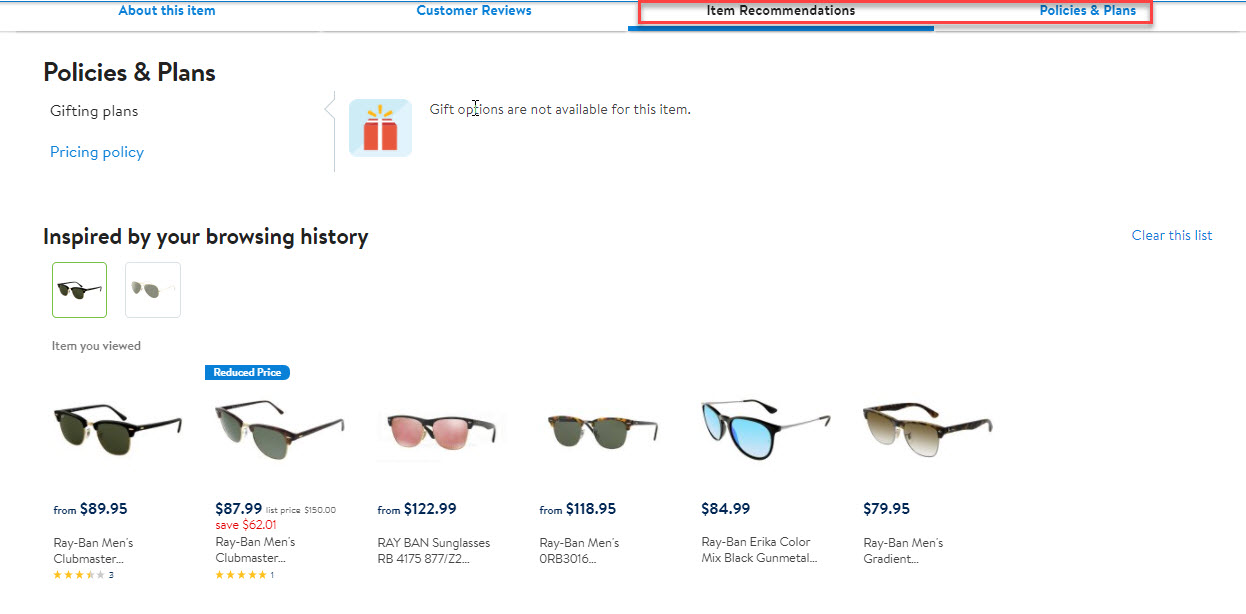Click the three-star rating under first product
Screen dimensions: 1246x614
pyautogui.click(x=79, y=575)
